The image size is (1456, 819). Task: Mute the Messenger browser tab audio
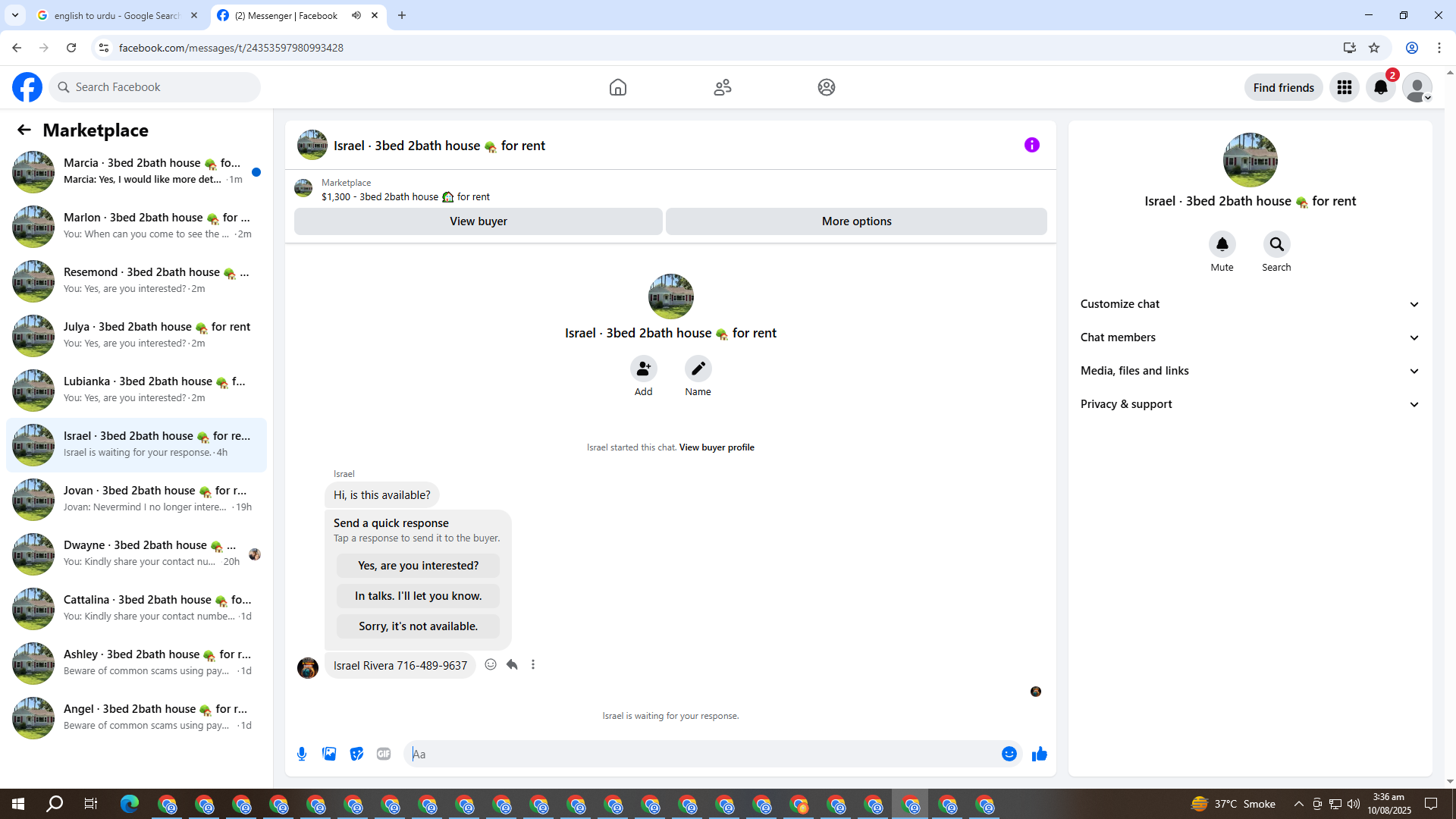pos(356,15)
